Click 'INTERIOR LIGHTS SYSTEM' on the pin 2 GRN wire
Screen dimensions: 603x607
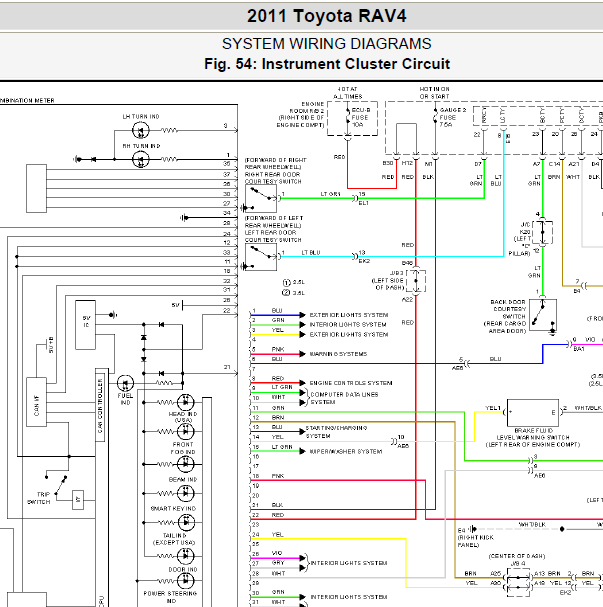pyautogui.click(x=348, y=324)
